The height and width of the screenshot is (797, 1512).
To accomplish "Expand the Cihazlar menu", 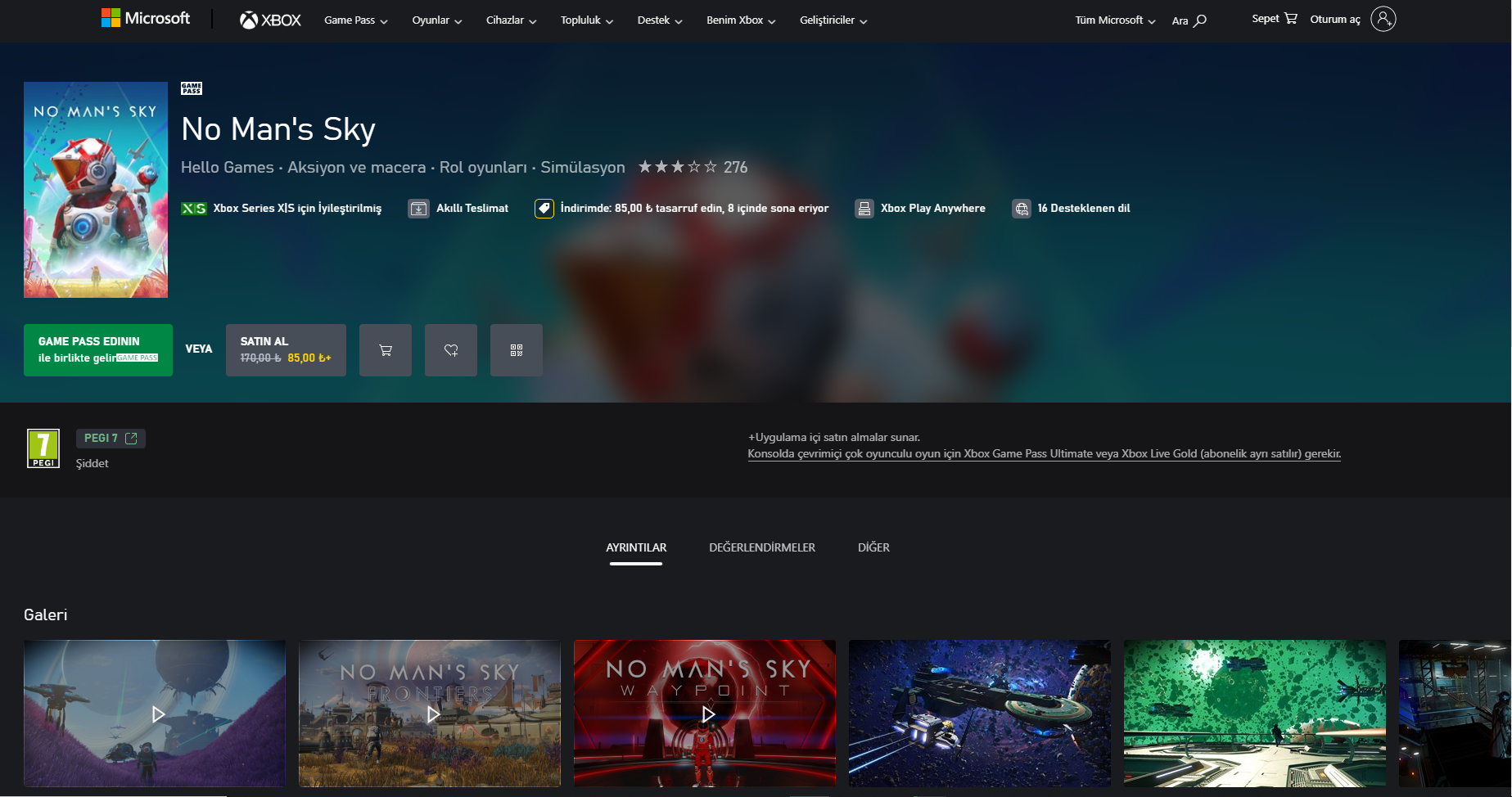I will (x=512, y=20).
